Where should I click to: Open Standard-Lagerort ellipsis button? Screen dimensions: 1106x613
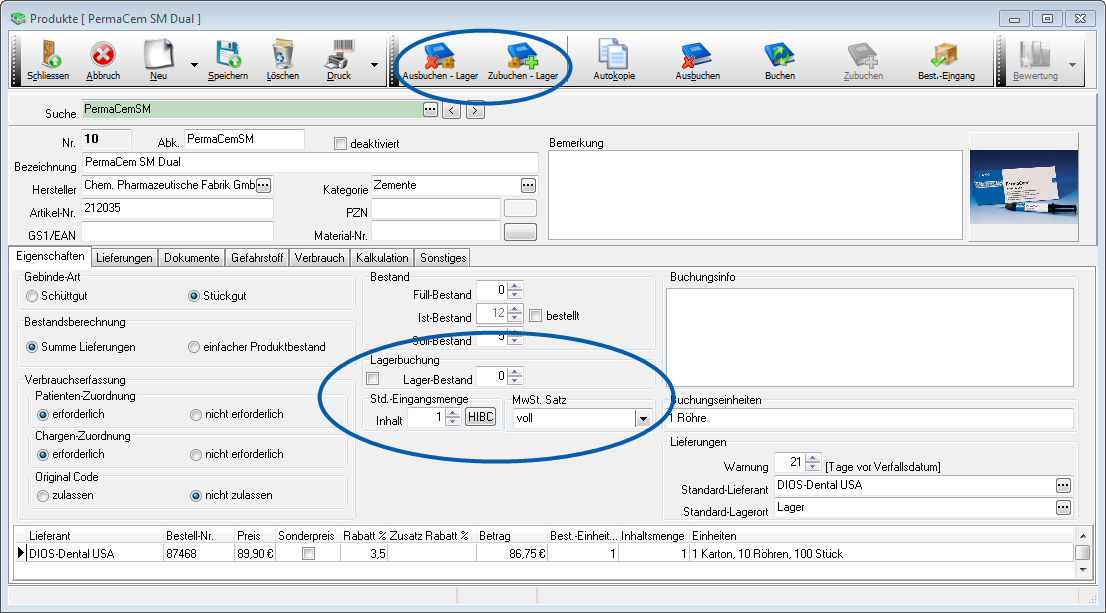[1063, 508]
